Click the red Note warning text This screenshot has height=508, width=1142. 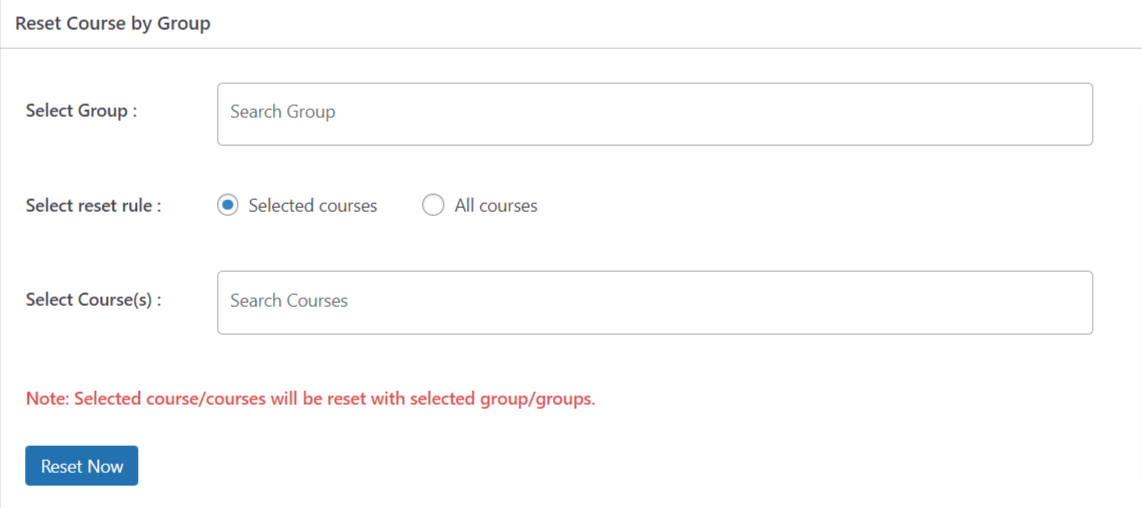(x=310, y=399)
